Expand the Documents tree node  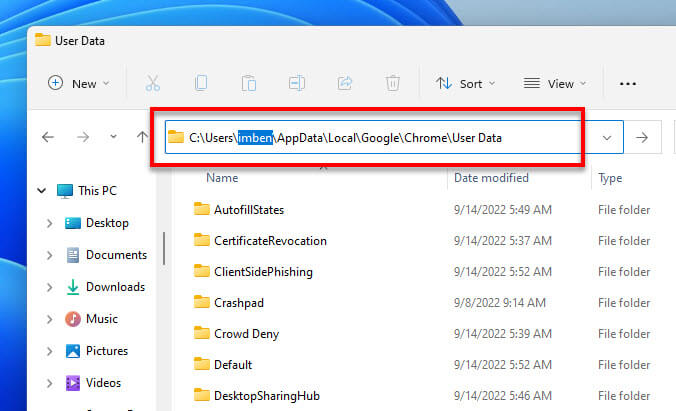(x=50, y=255)
